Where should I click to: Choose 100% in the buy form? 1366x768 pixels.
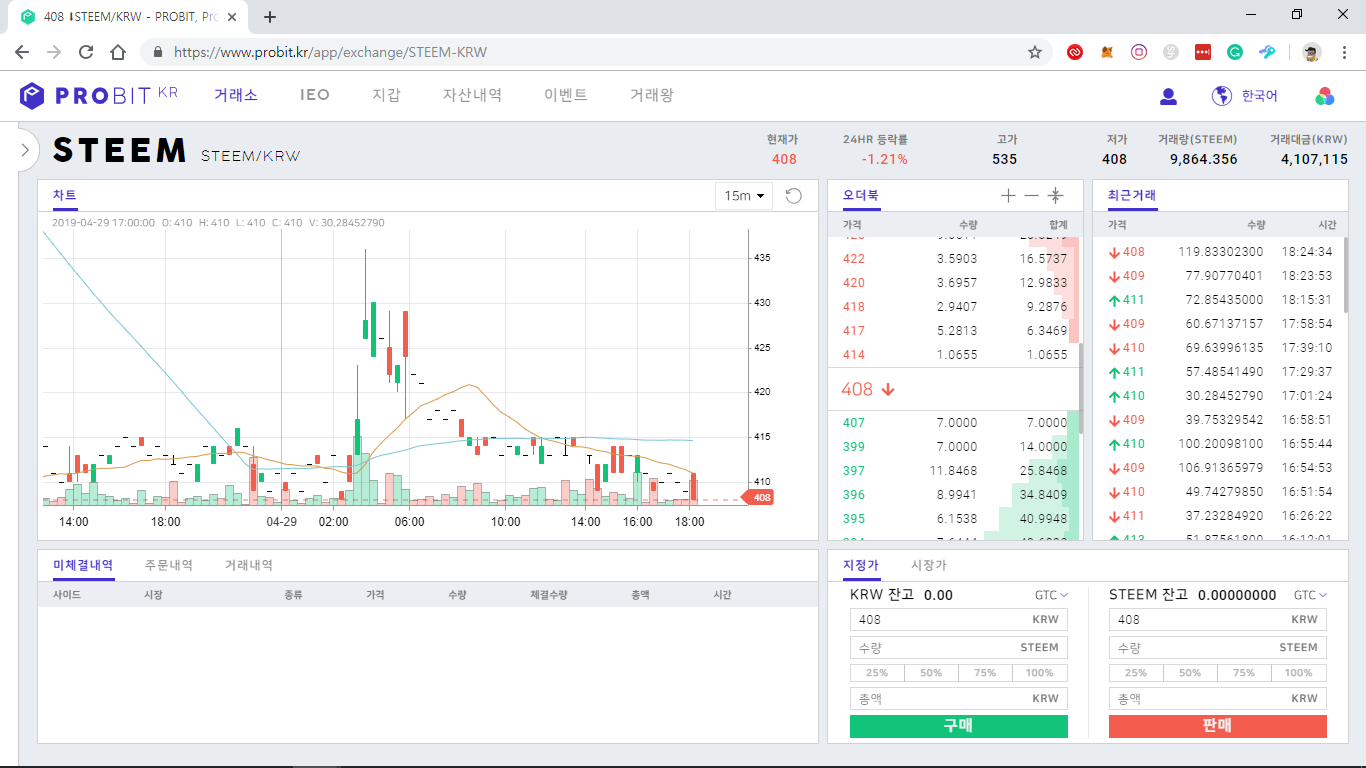click(x=1040, y=673)
